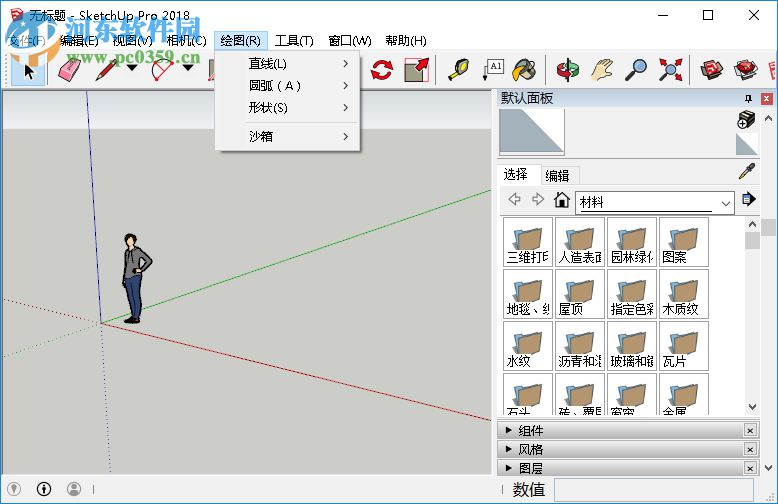Open the 窗口(W) menu
The image size is (778, 504).
[350, 41]
